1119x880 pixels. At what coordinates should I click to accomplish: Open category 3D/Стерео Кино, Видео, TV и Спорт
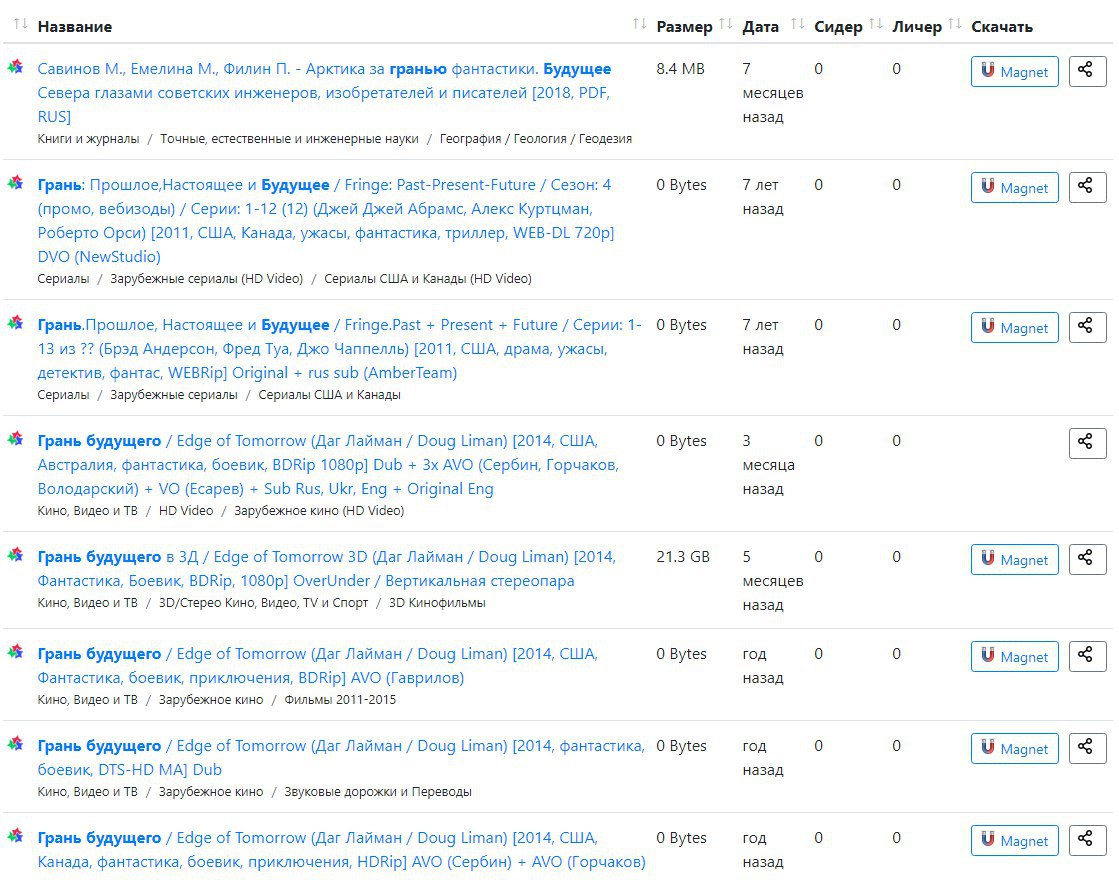(263, 602)
